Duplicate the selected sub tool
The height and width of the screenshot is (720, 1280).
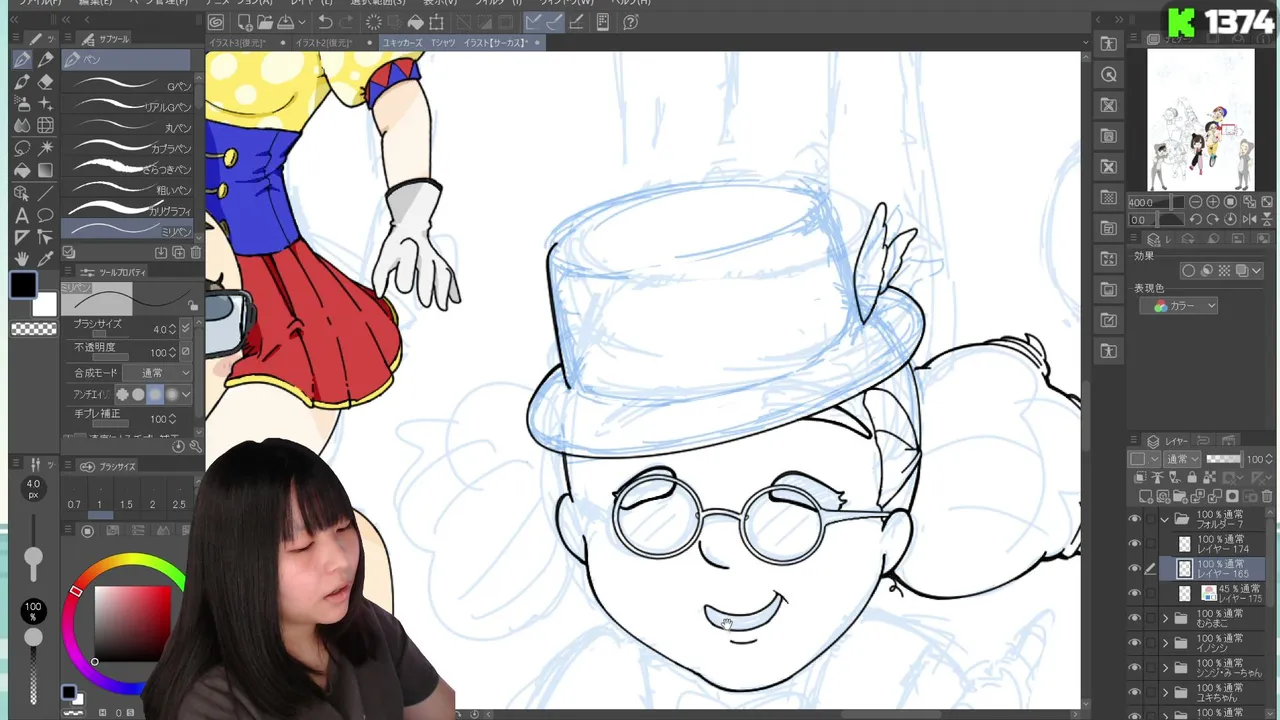(178, 253)
